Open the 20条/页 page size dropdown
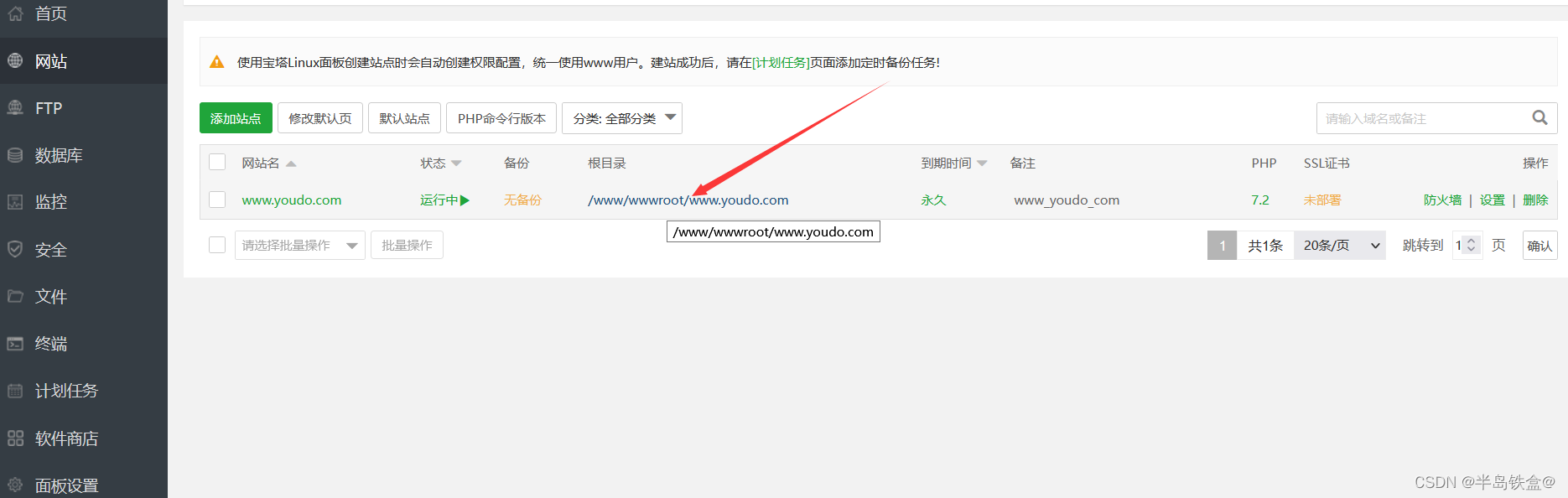Image resolution: width=1568 pixels, height=498 pixels. 1340,245
